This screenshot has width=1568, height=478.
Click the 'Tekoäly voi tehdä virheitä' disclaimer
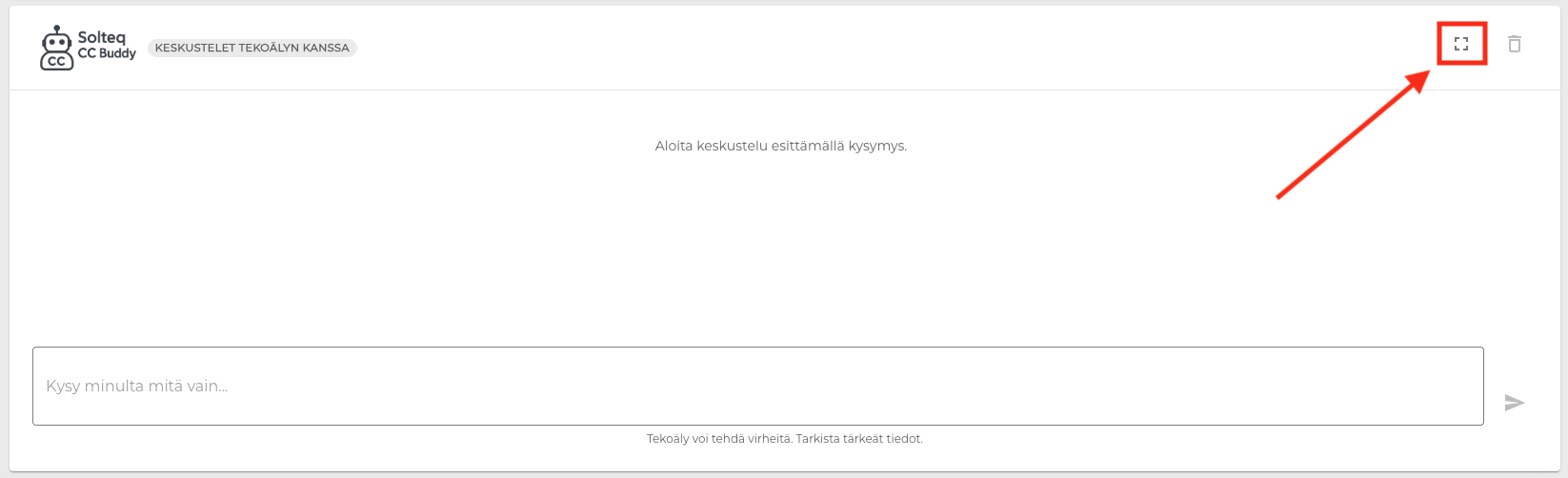coord(785,439)
